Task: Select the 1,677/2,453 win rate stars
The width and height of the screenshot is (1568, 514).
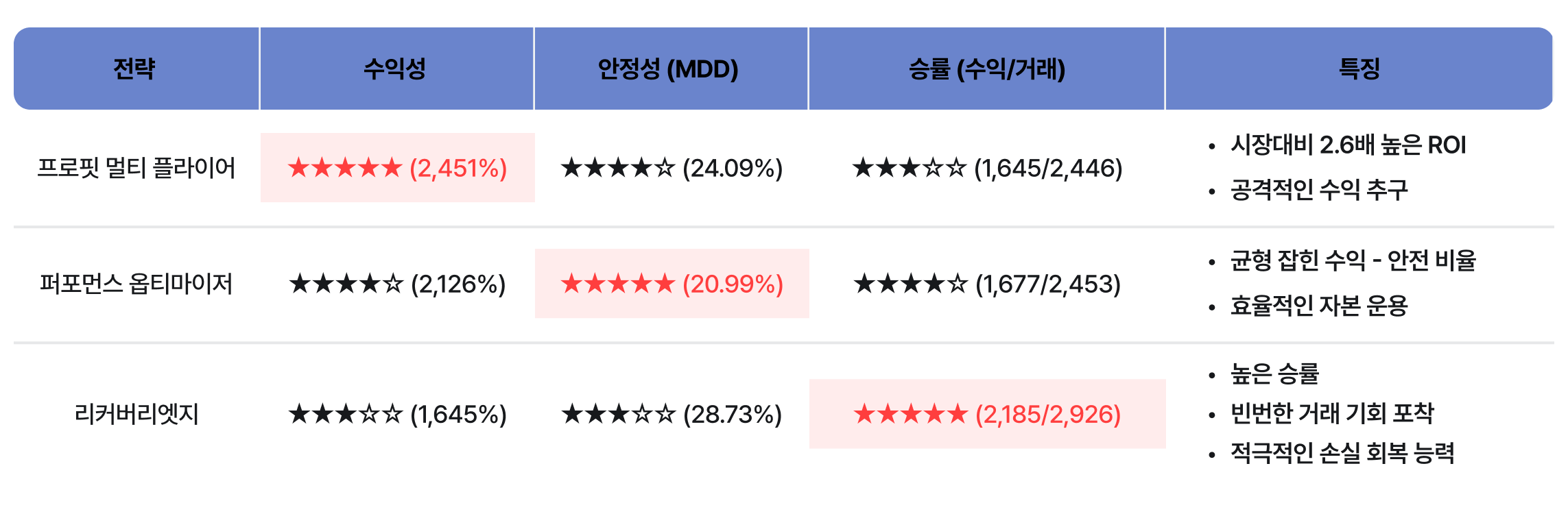Action: click(988, 284)
